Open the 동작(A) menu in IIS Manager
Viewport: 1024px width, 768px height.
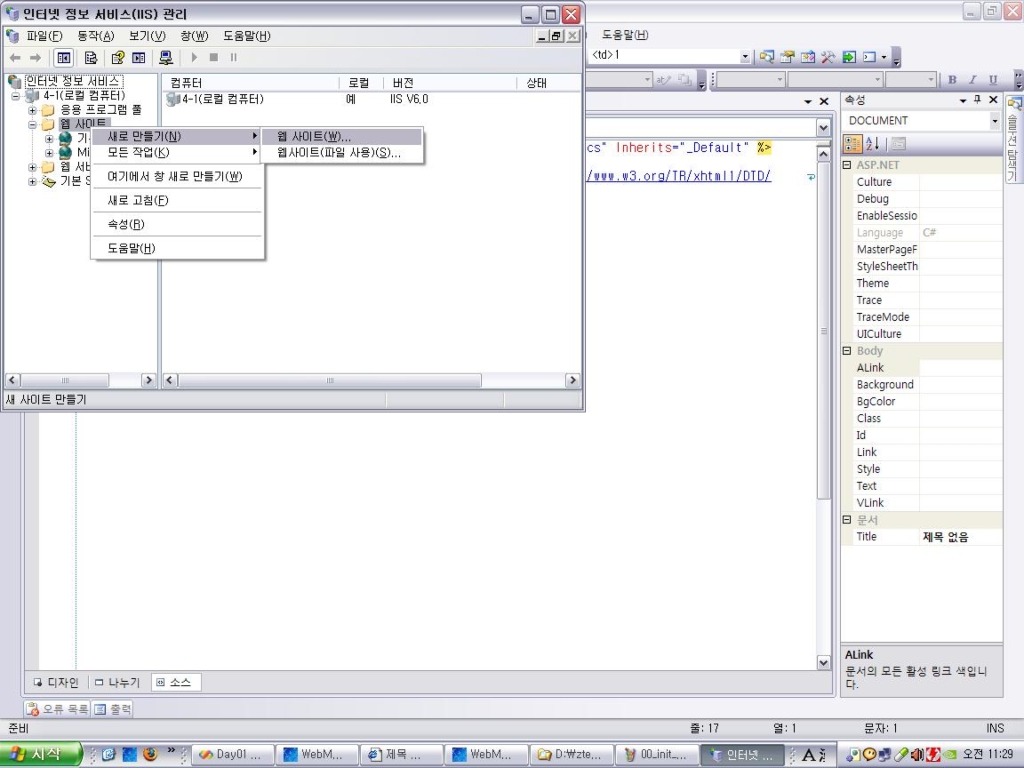pyautogui.click(x=95, y=36)
